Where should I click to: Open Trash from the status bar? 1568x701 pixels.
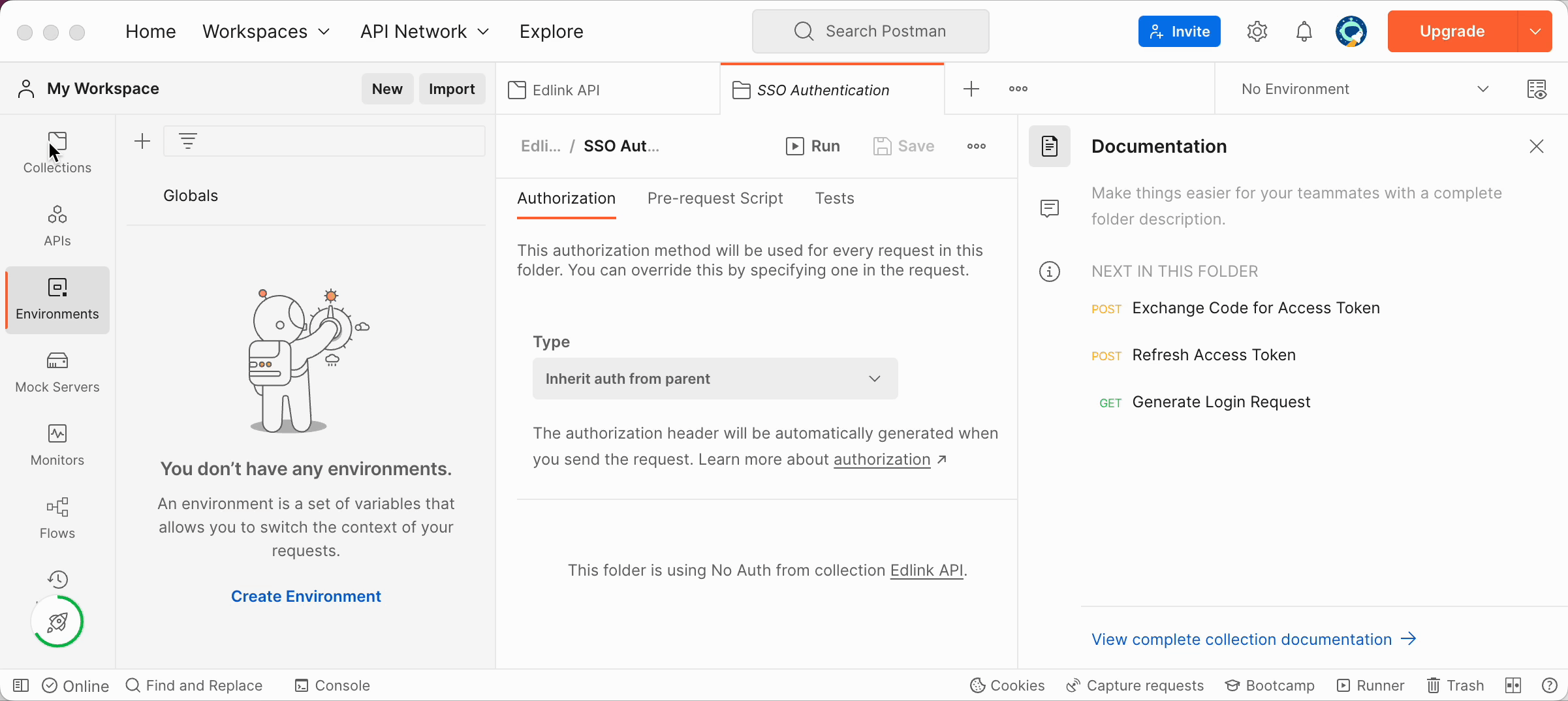coord(1455,685)
